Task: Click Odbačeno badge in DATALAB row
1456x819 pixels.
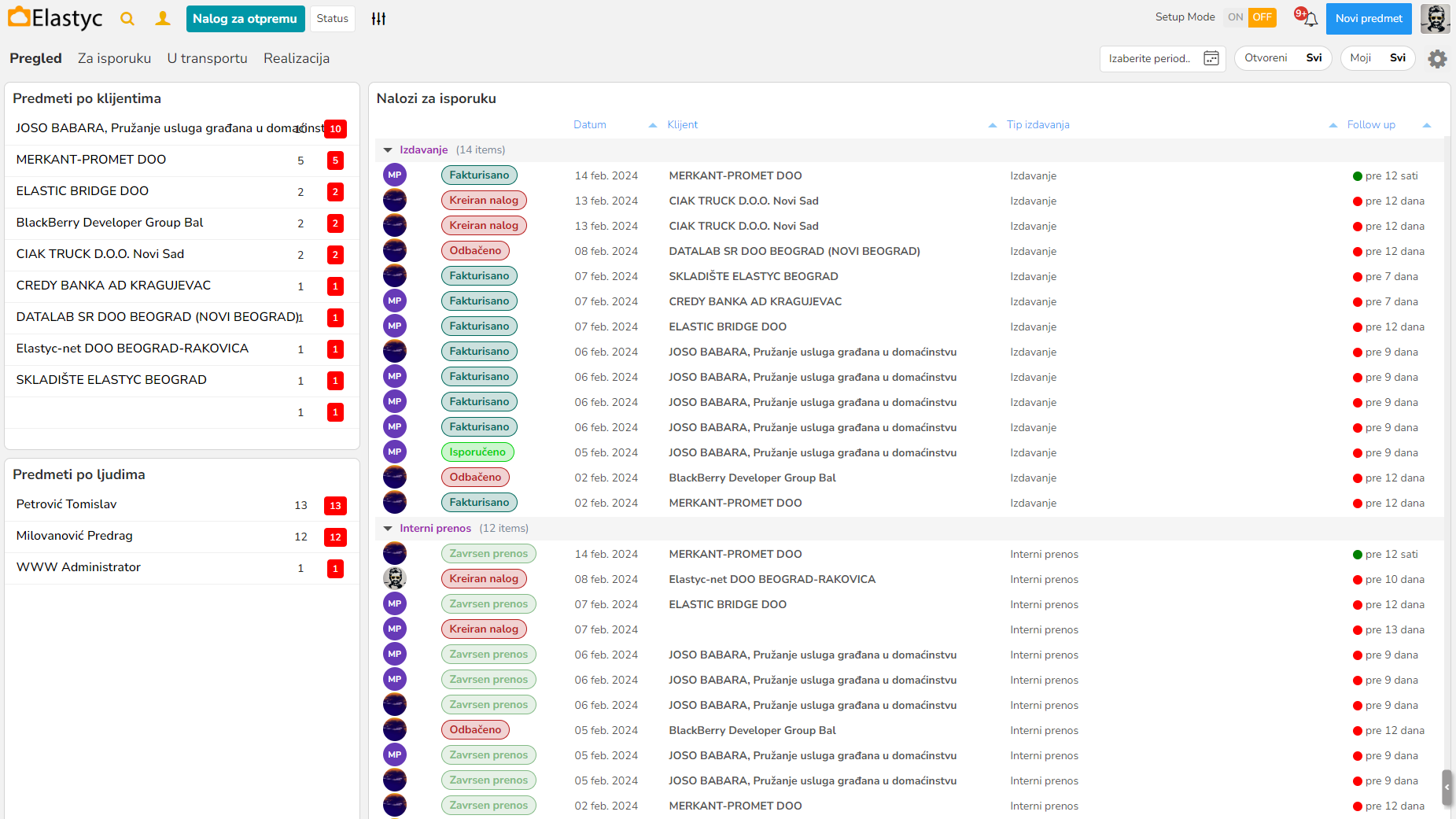Action: coord(475,251)
